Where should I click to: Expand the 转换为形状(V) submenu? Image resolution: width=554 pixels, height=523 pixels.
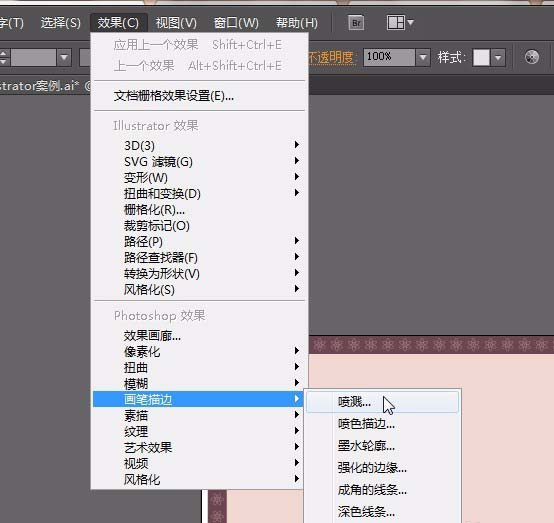[x=200, y=273]
